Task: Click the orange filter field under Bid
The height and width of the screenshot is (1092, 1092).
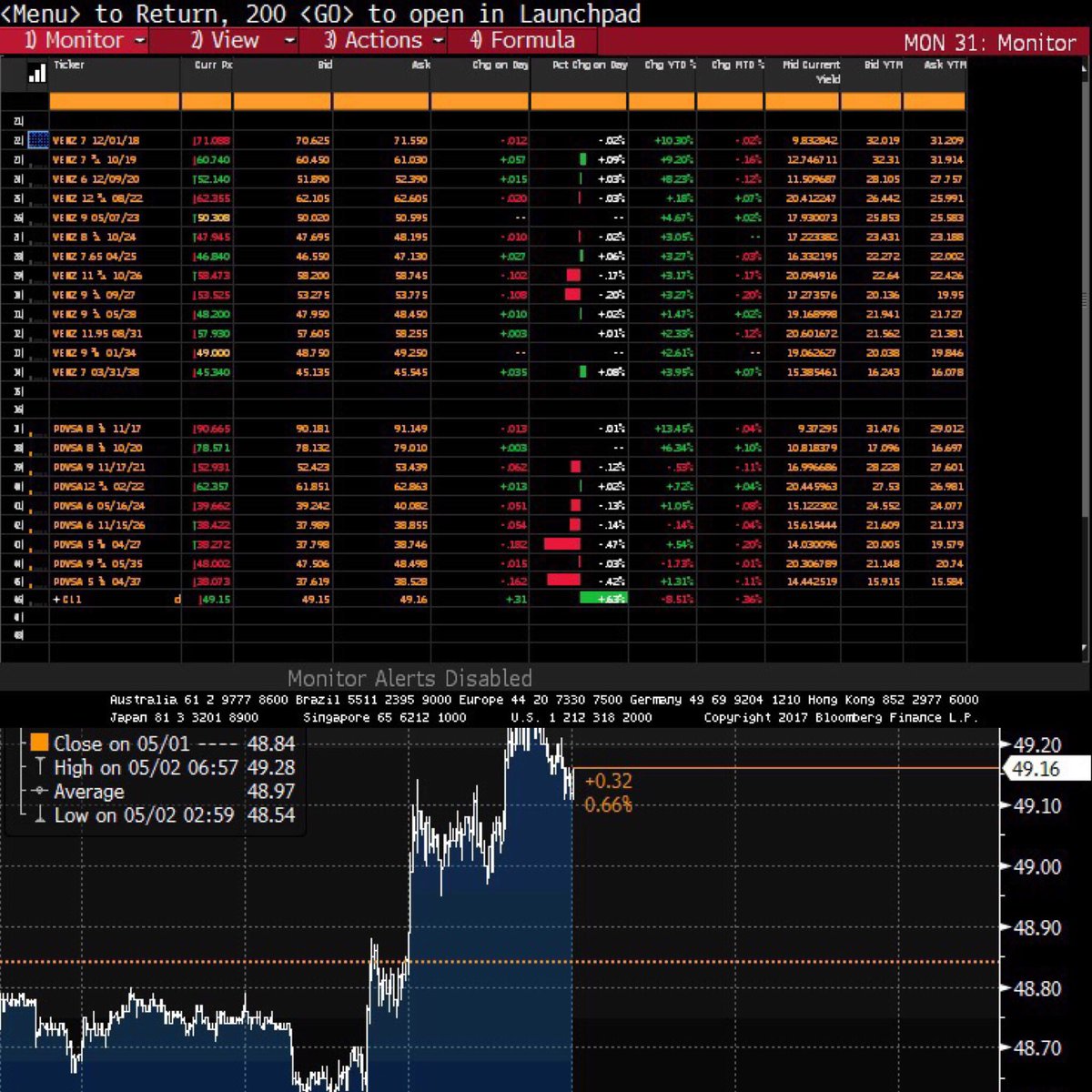Action: [x=283, y=101]
